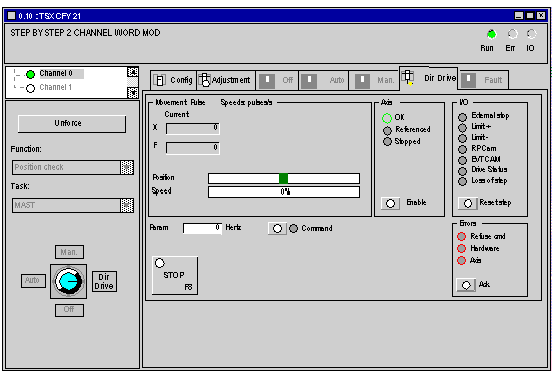Open the Dir Drive tab
Viewport: 552px width, 384px height.
click(428, 78)
